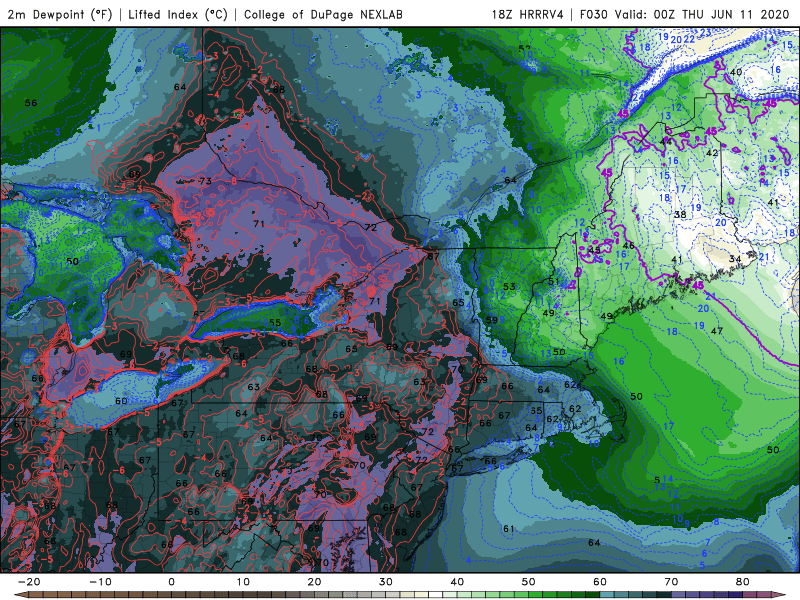Pick the brown color bar segment above -10
Viewport: 800px width, 600px height.
tap(107, 595)
